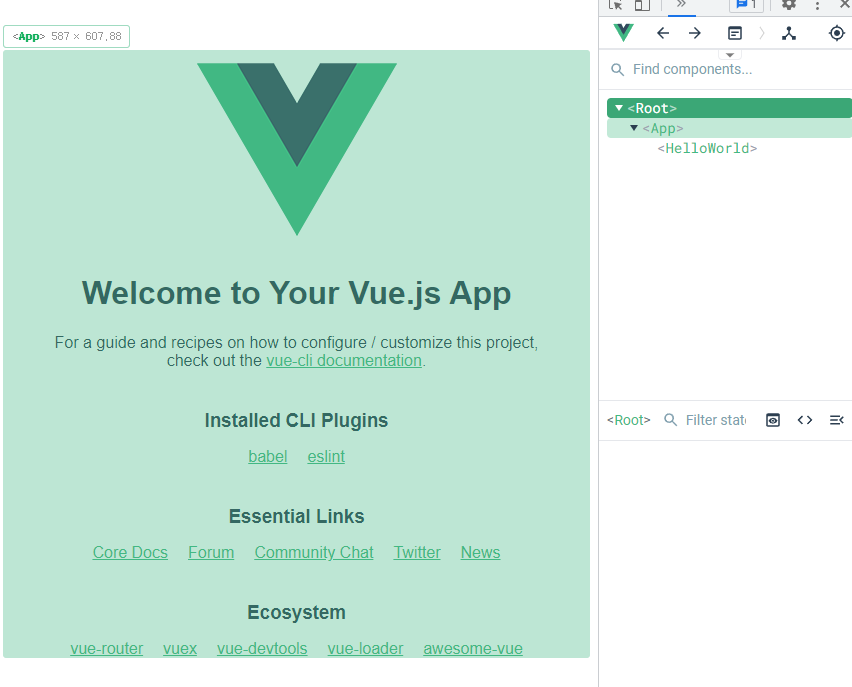
Task: Open DevTools settings gear
Action: point(789,5)
